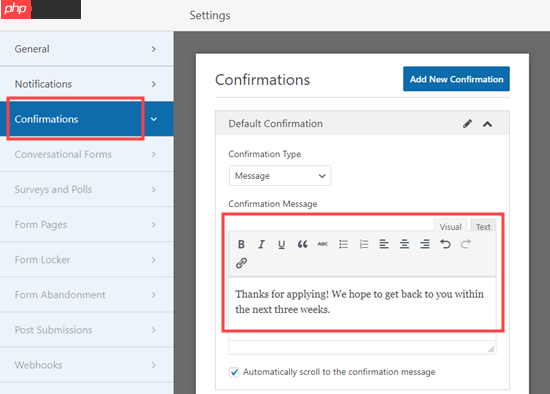The image size is (550, 394).
Task: Apply strikethrough with the ABC icon
Action: tap(322, 244)
